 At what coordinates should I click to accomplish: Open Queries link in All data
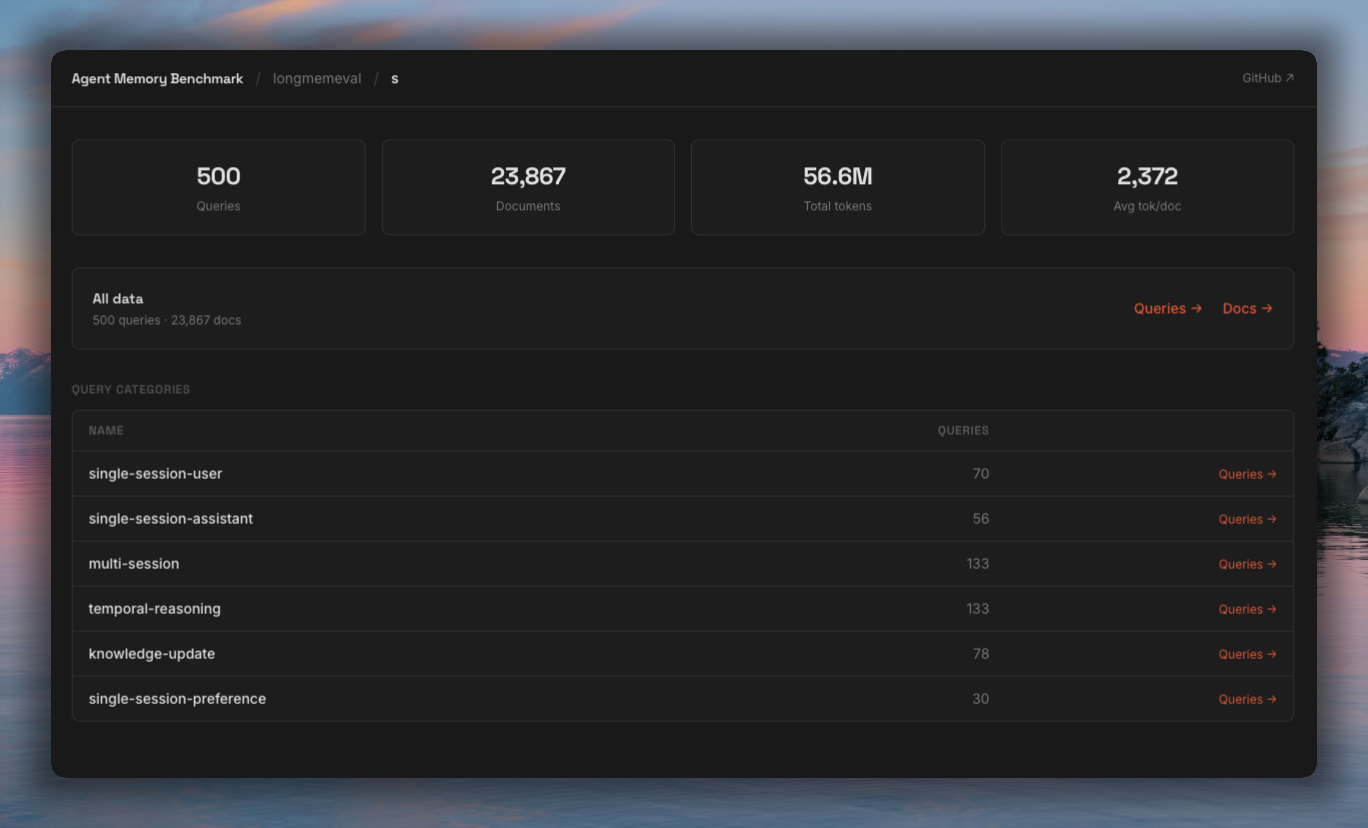(x=1167, y=309)
